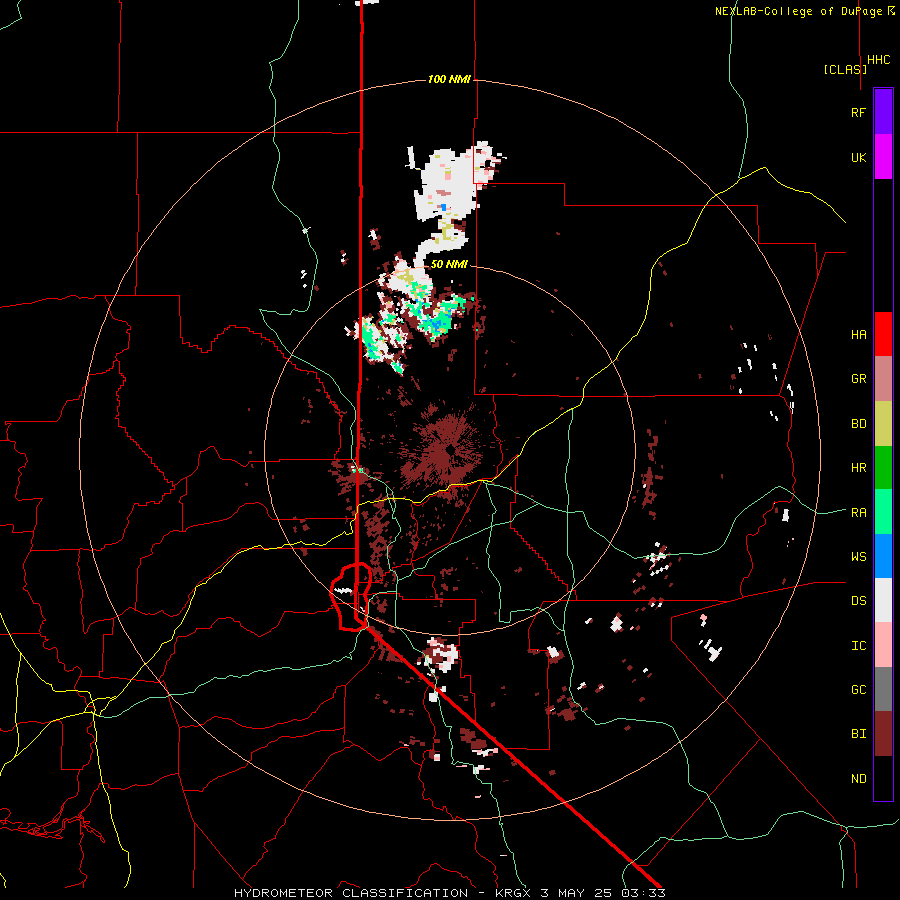Click the NEXLAB-College of DuPage credit text

[x=804, y=11]
